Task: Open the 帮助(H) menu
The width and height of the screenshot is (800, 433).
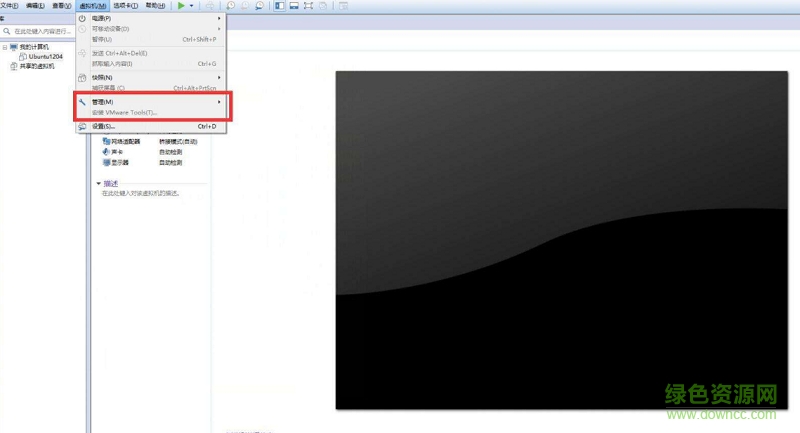Action: (x=155, y=6)
